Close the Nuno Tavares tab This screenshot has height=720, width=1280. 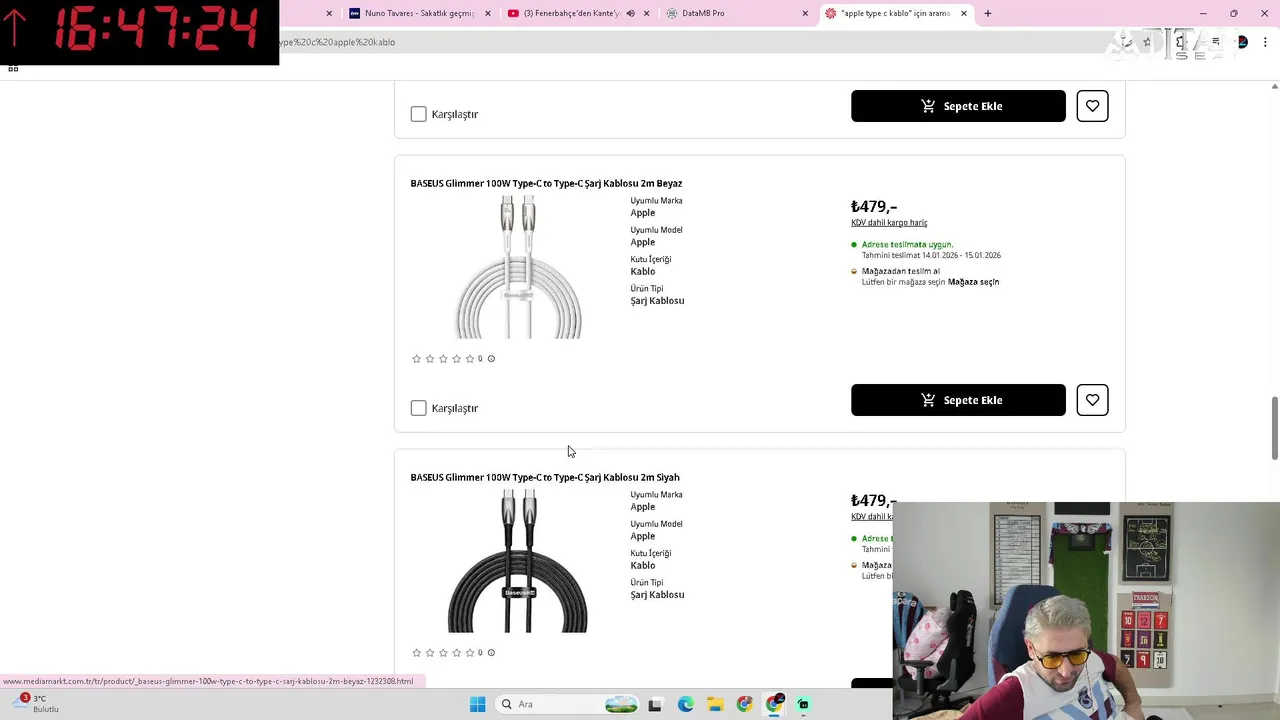(488, 13)
